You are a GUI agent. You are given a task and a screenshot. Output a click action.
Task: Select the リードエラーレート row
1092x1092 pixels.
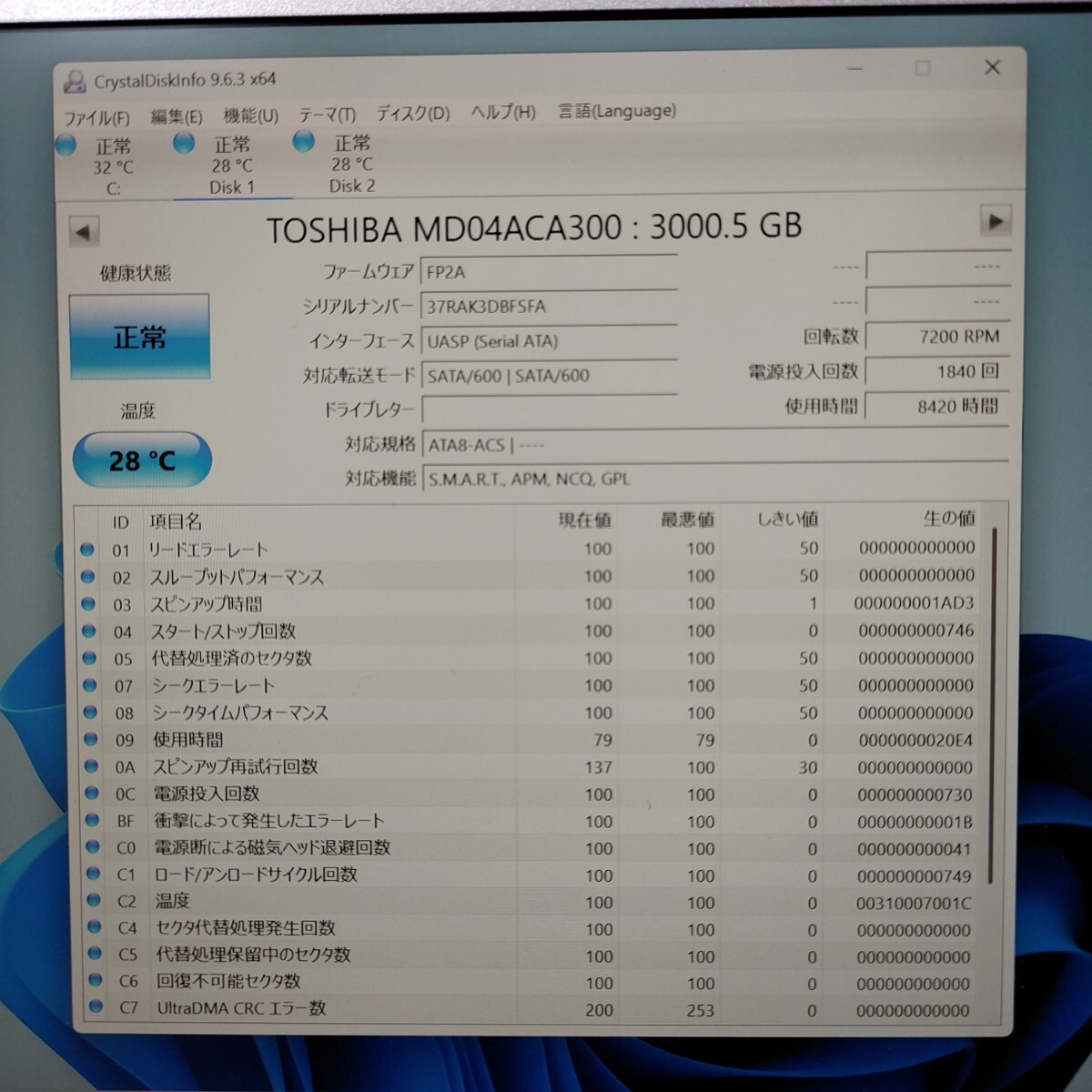point(532,549)
